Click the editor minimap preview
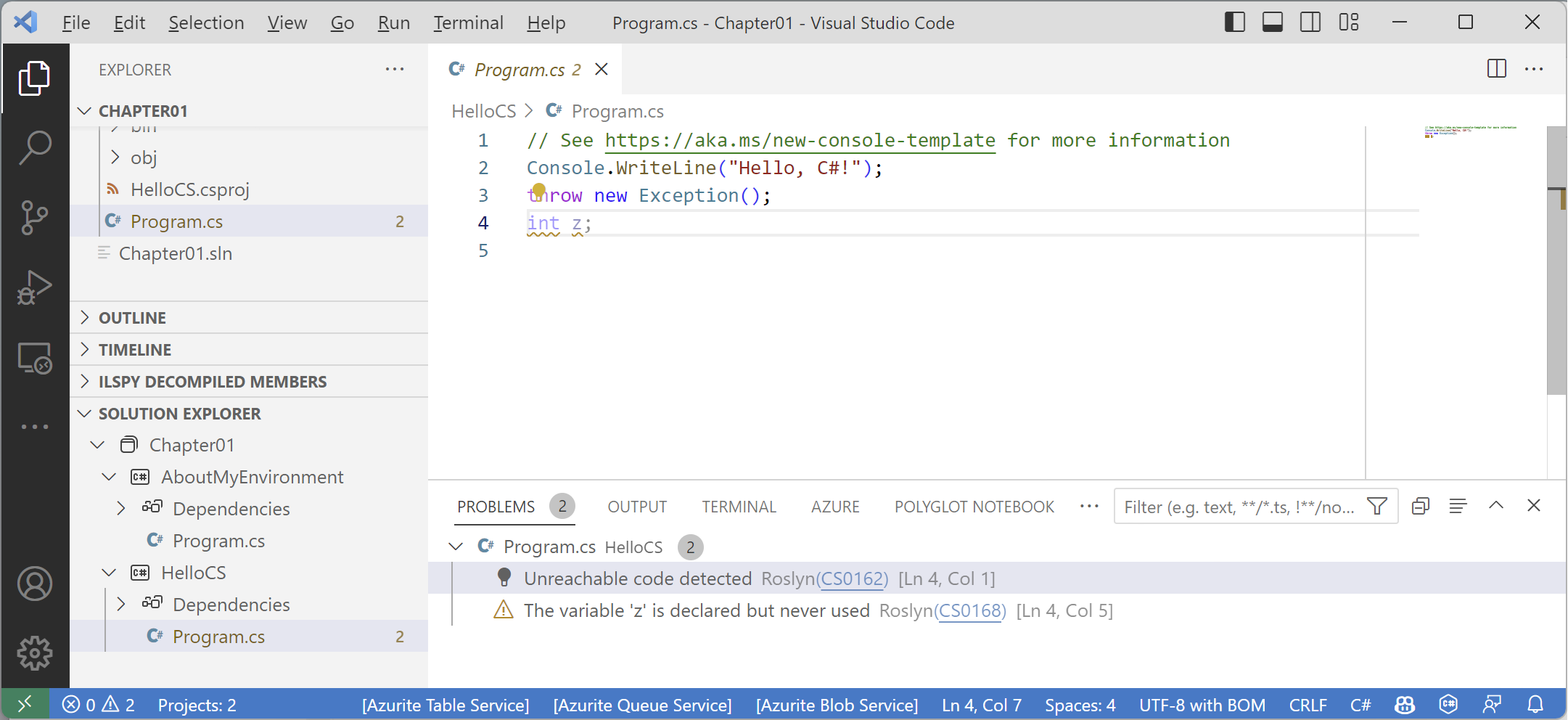The height and width of the screenshot is (720, 1568). tap(1470, 132)
